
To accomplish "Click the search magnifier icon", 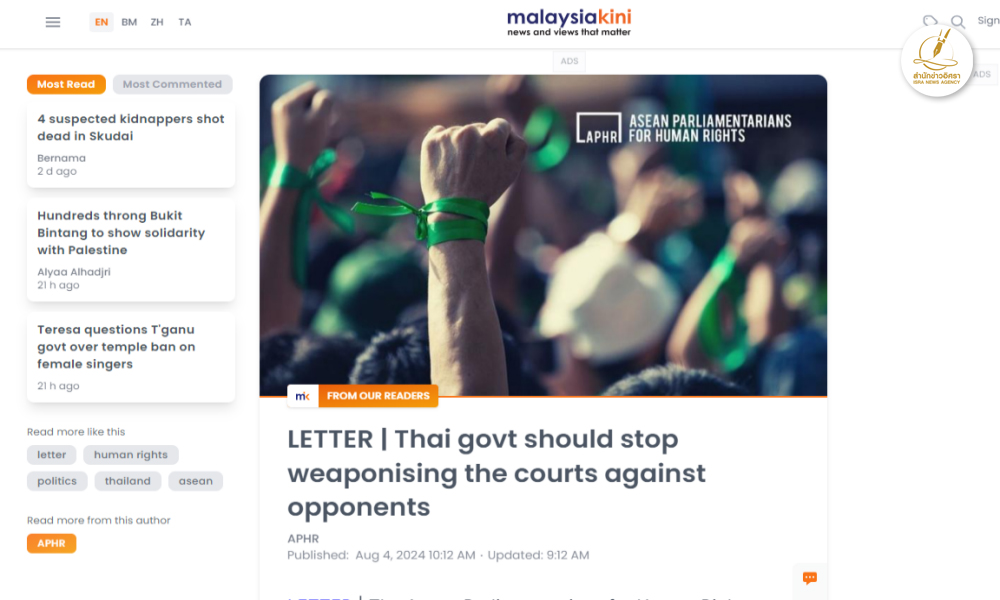I will pyautogui.click(x=957, y=22).
